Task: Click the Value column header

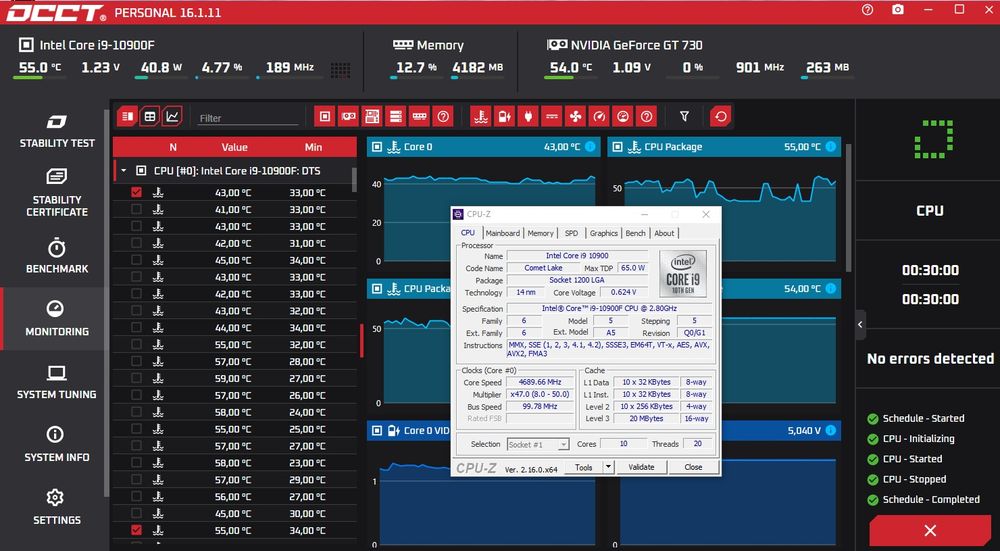Action: point(234,147)
